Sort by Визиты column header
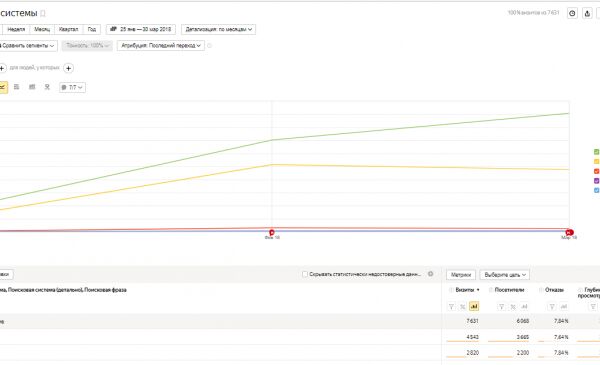The image size is (600, 365). click(465, 290)
